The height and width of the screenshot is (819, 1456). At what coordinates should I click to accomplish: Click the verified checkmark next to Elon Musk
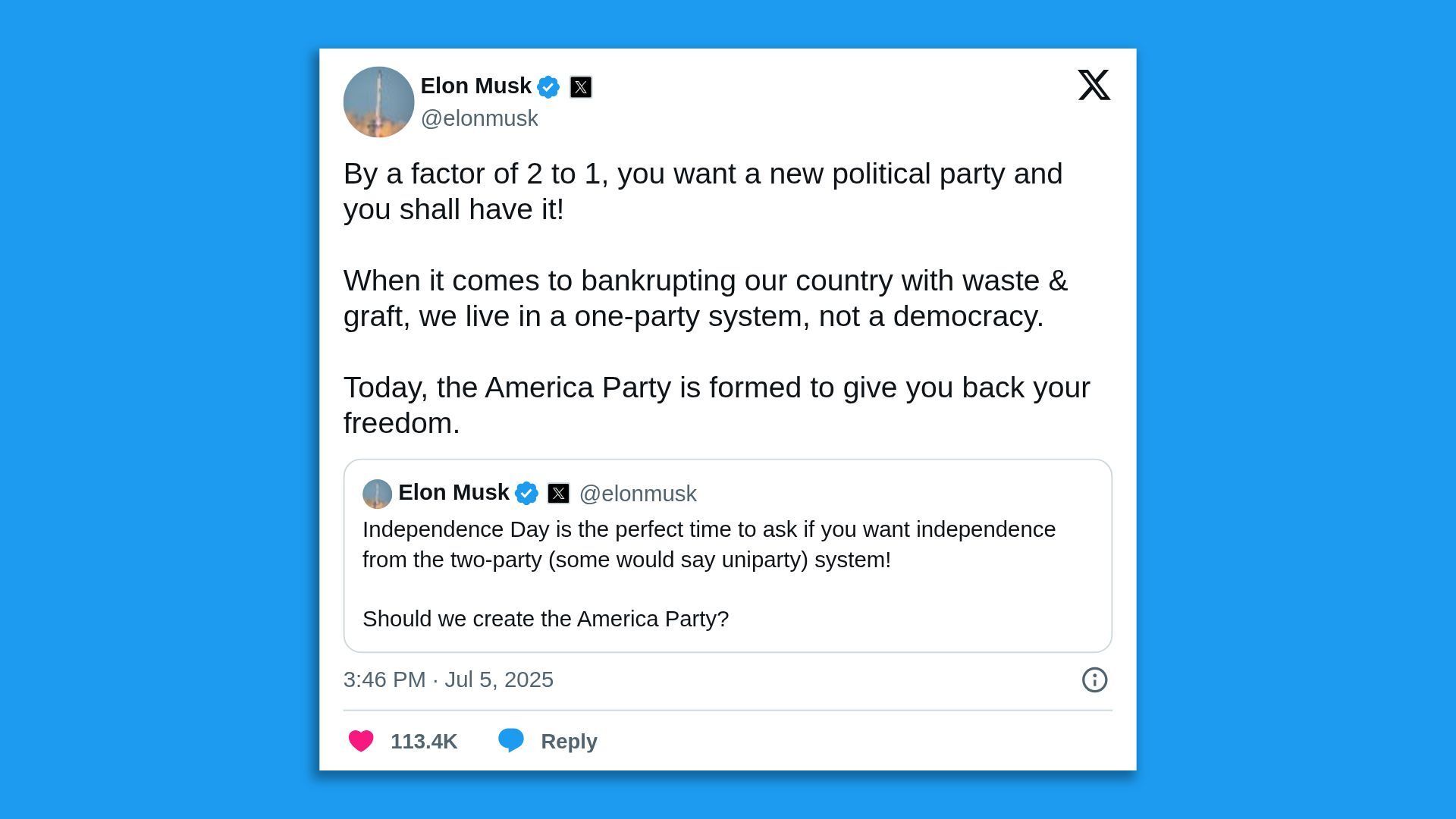point(548,86)
